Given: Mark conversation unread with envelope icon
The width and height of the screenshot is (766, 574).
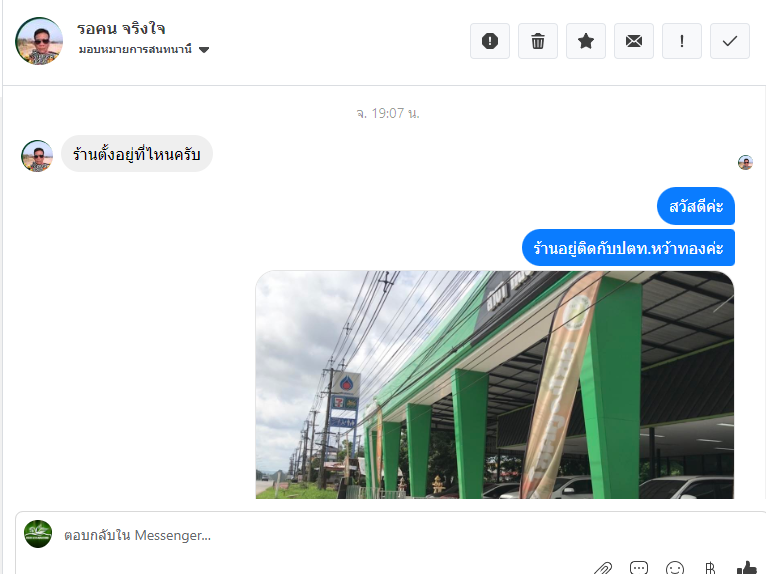Looking at the screenshot, I should pos(634,41).
